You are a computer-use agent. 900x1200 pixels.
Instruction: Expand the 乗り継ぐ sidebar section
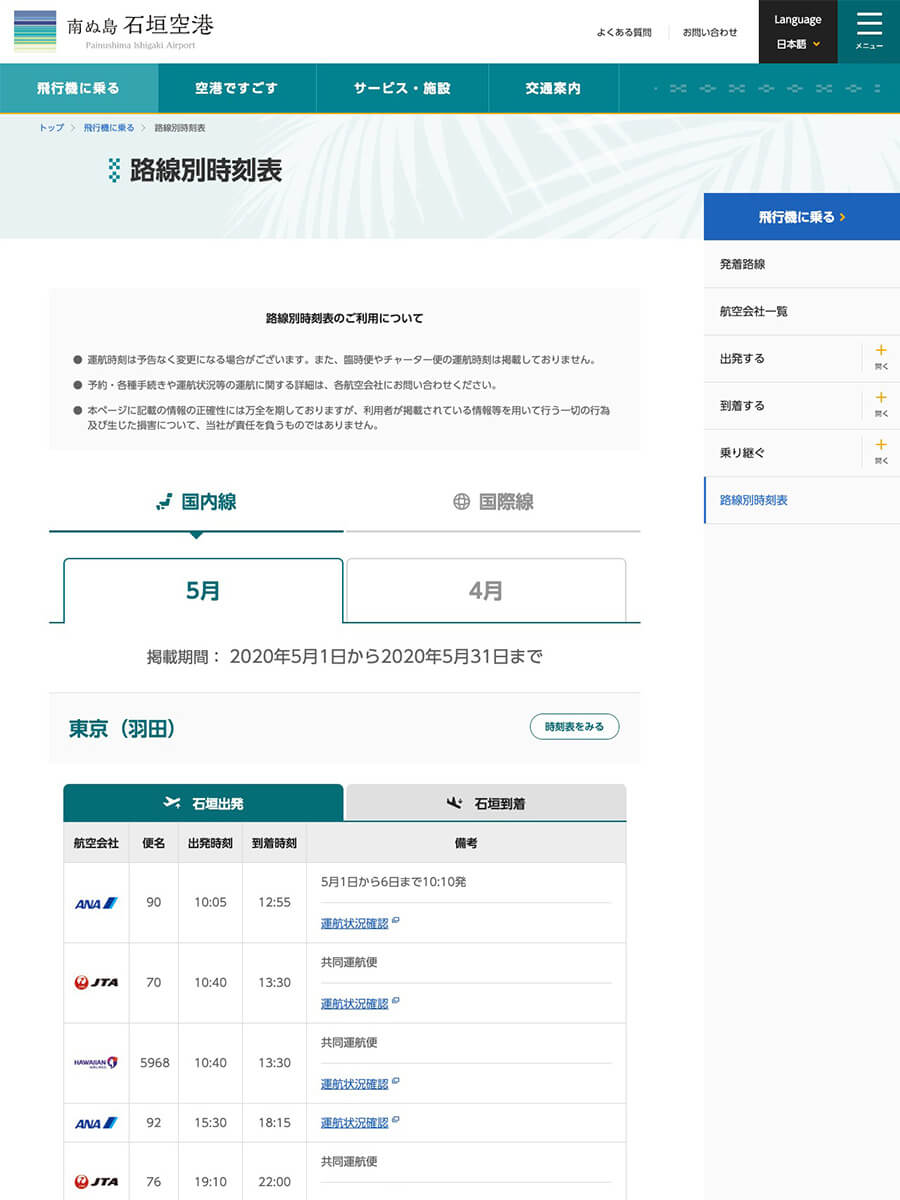(x=880, y=452)
